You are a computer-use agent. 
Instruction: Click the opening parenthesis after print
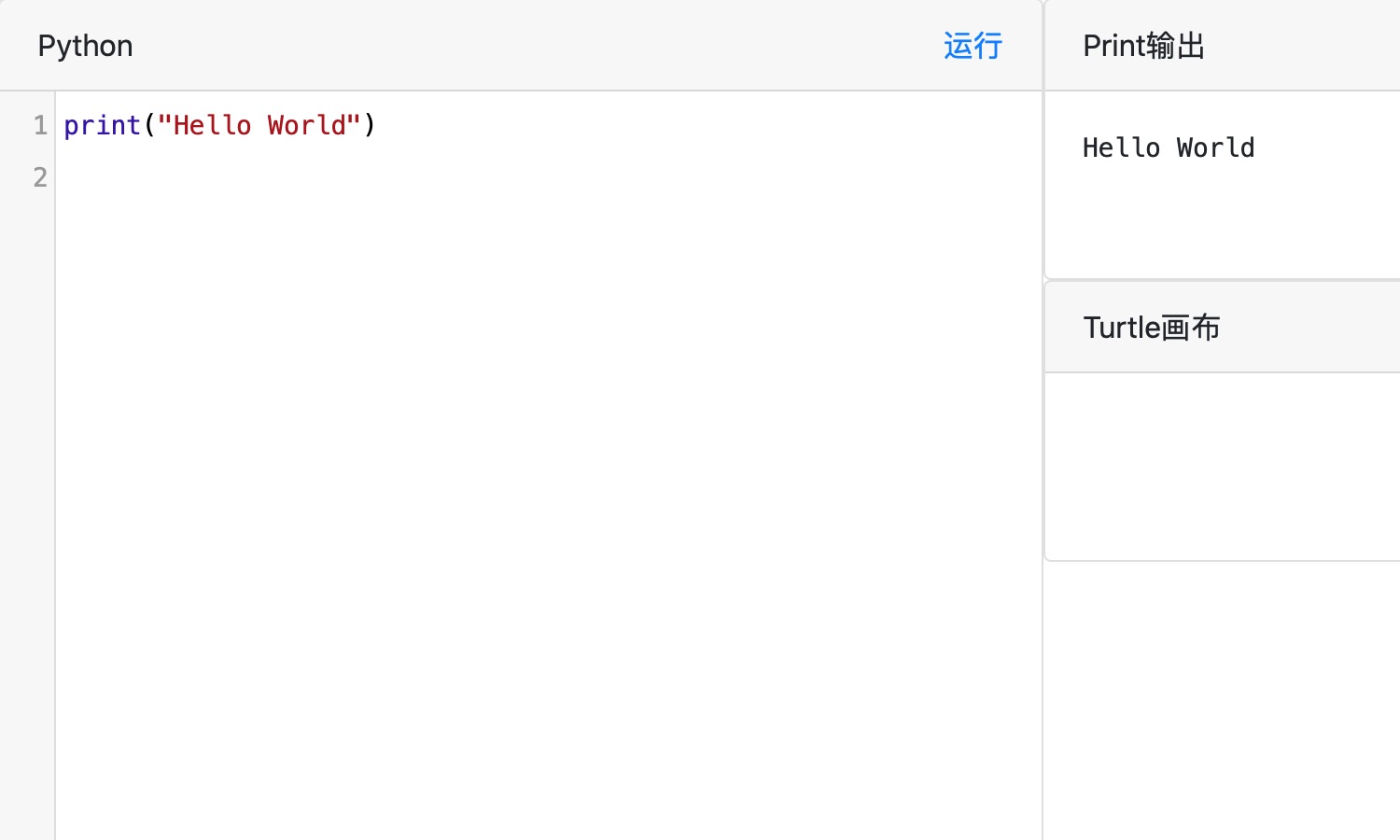coord(149,125)
